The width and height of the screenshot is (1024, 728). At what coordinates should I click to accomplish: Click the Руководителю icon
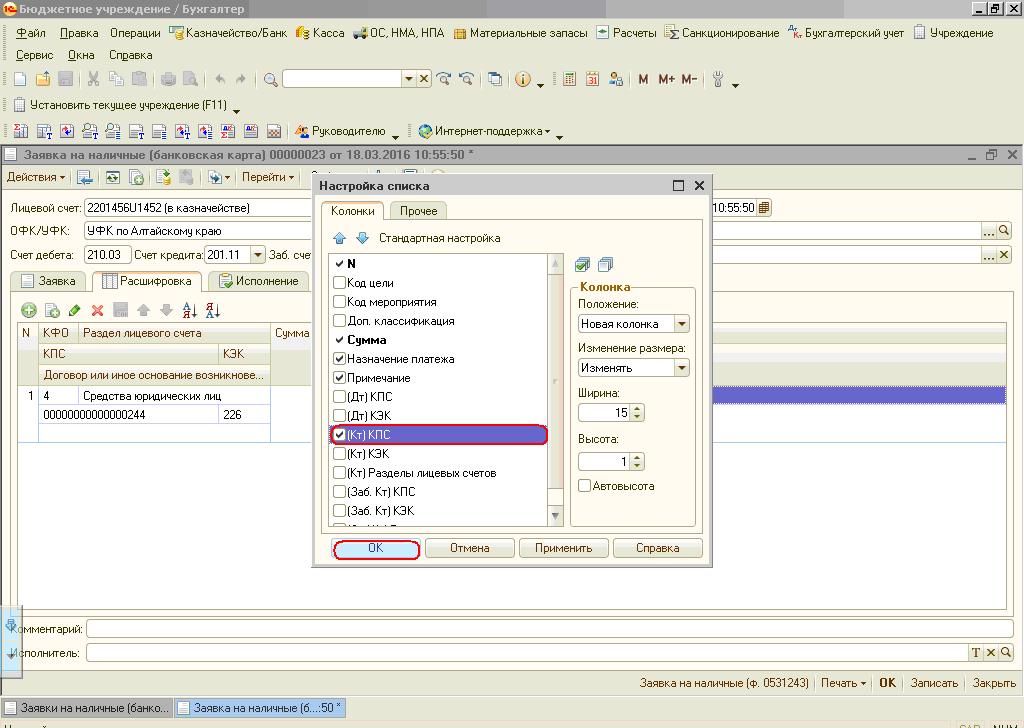[x=301, y=131]
